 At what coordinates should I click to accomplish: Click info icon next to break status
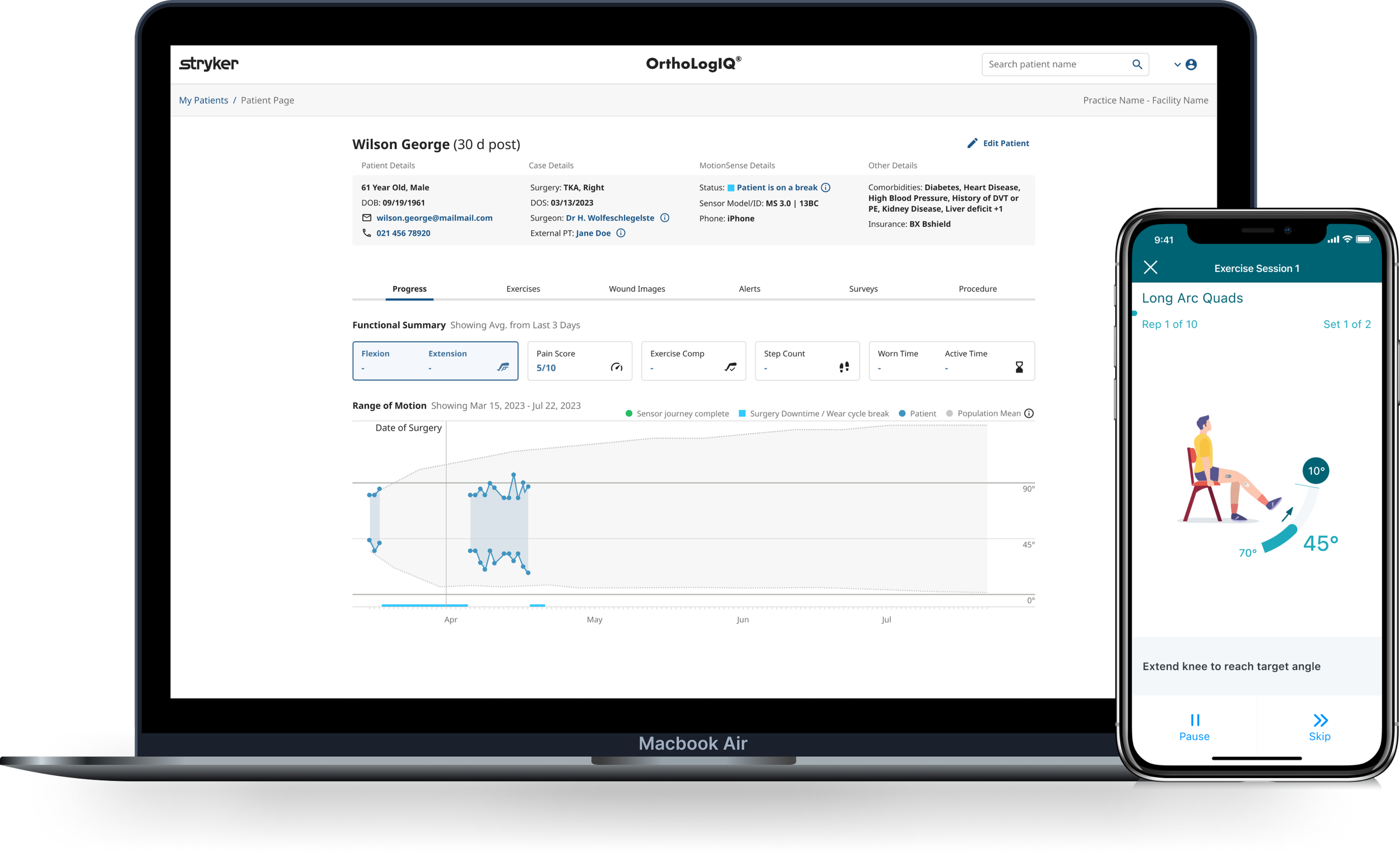click(x=826, y=188)
